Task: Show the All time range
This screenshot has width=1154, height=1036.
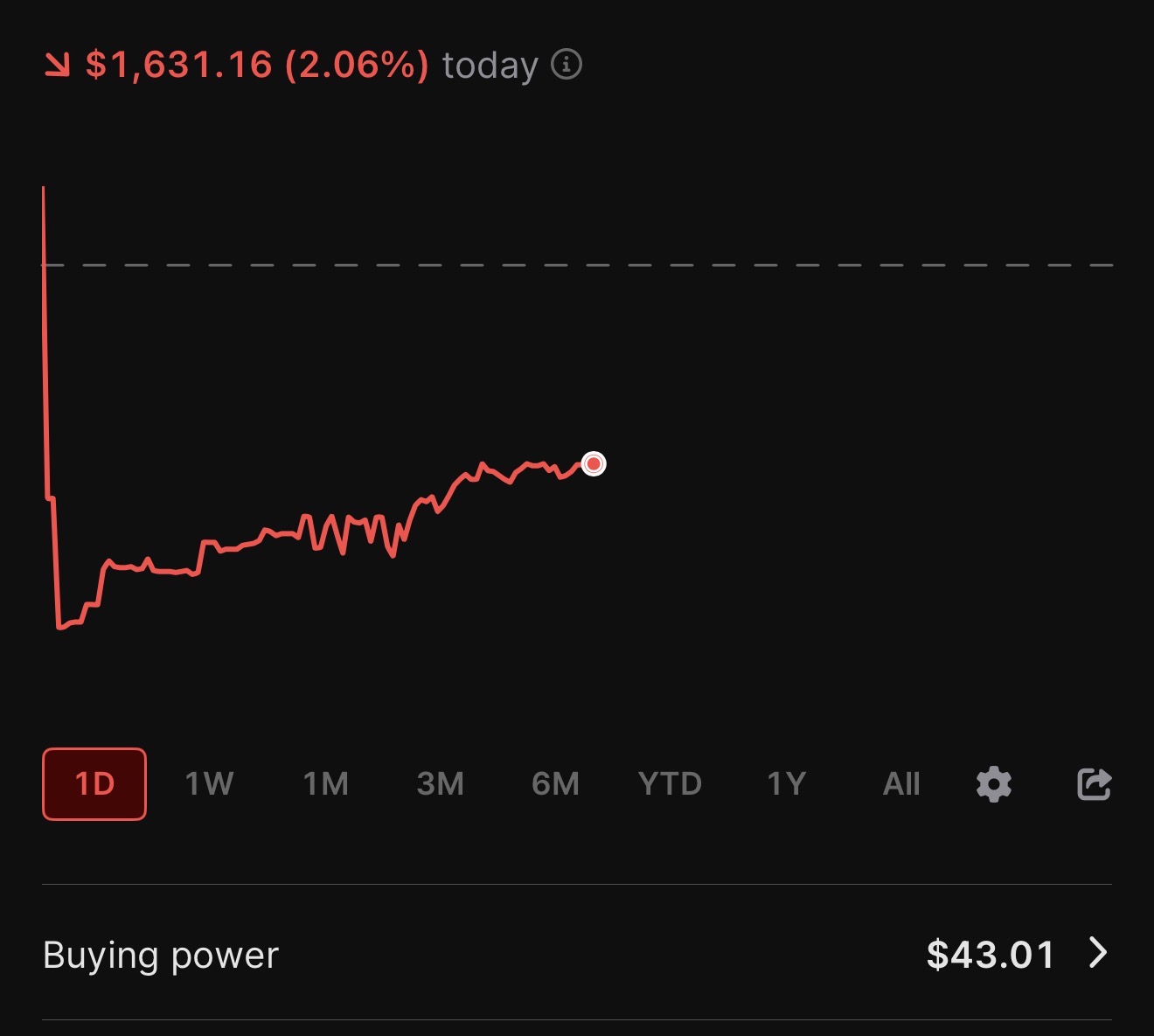Action: point(901,784)
